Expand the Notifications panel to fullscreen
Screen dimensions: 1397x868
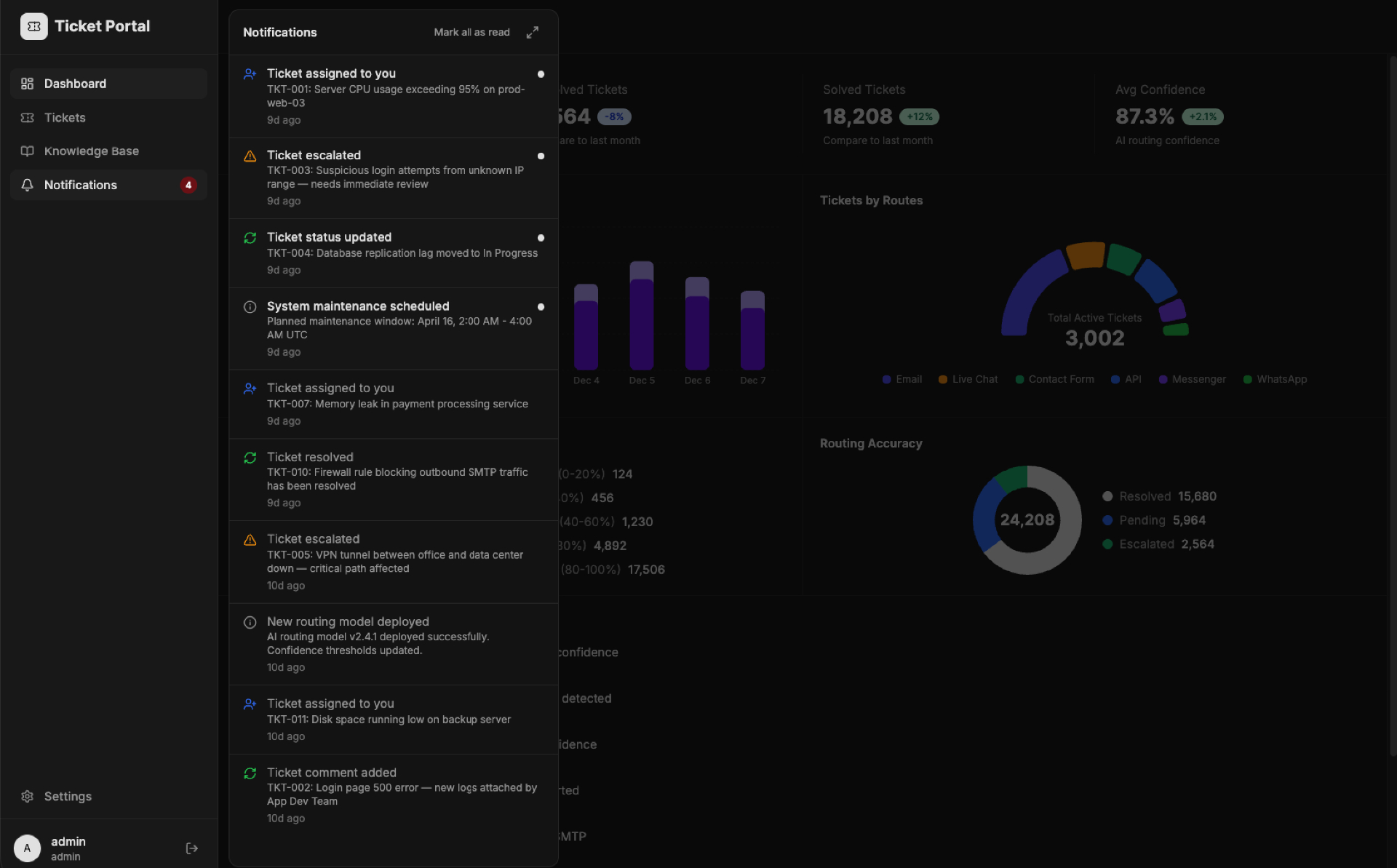pyautogui.click(x=532, y=32)
